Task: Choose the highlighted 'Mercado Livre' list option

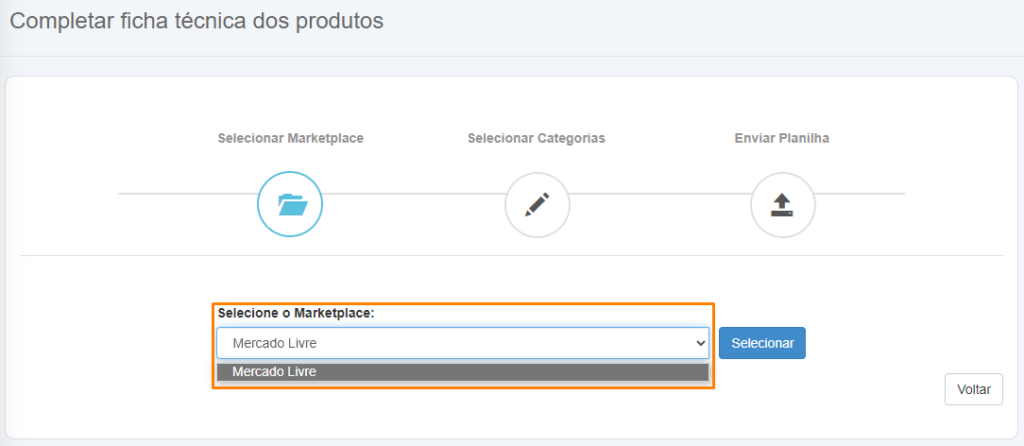Action: pyautogui.click(x=463, y=372)
